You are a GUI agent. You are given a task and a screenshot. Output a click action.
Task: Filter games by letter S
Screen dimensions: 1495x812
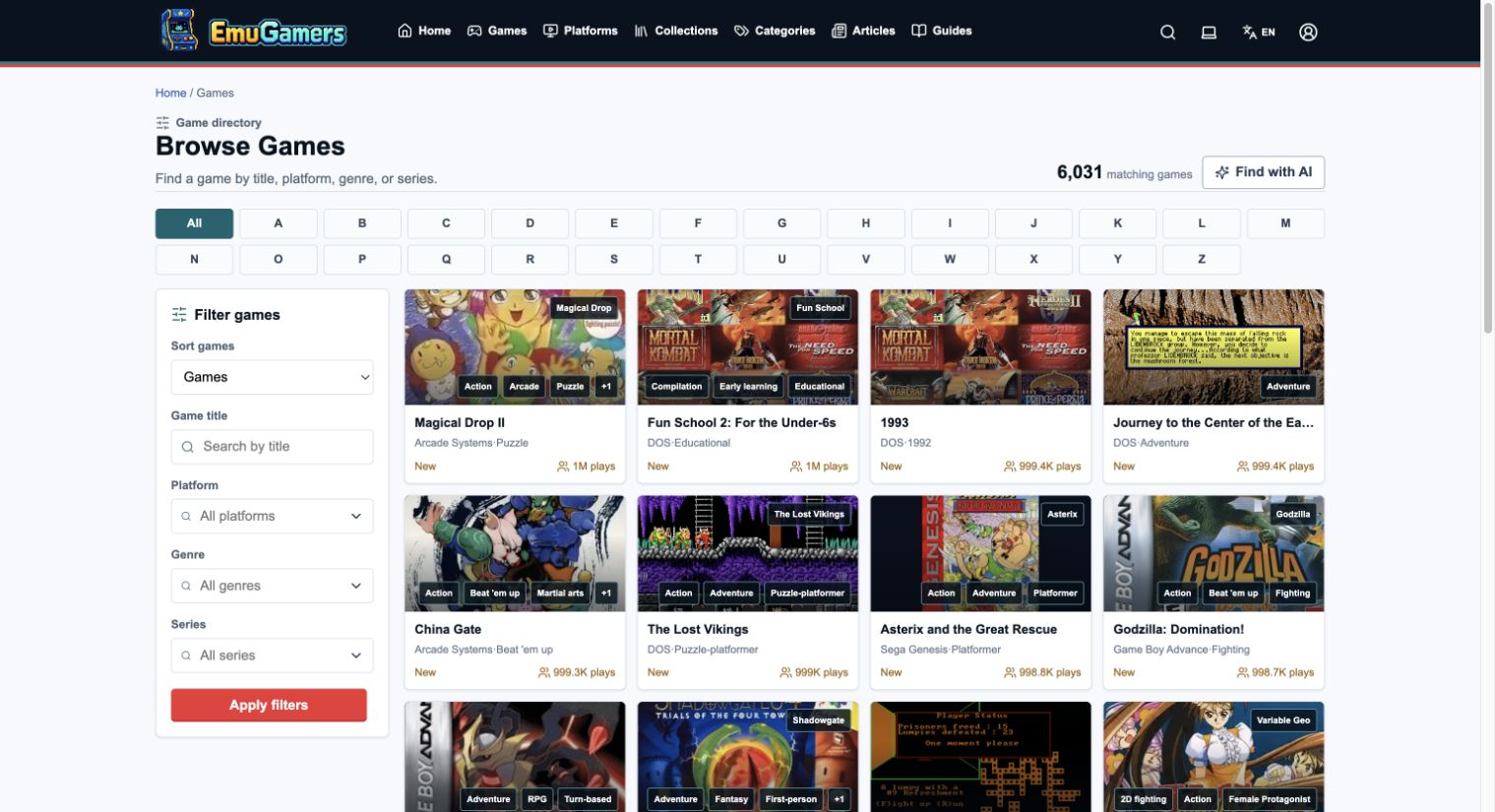[x=614, y=259]
